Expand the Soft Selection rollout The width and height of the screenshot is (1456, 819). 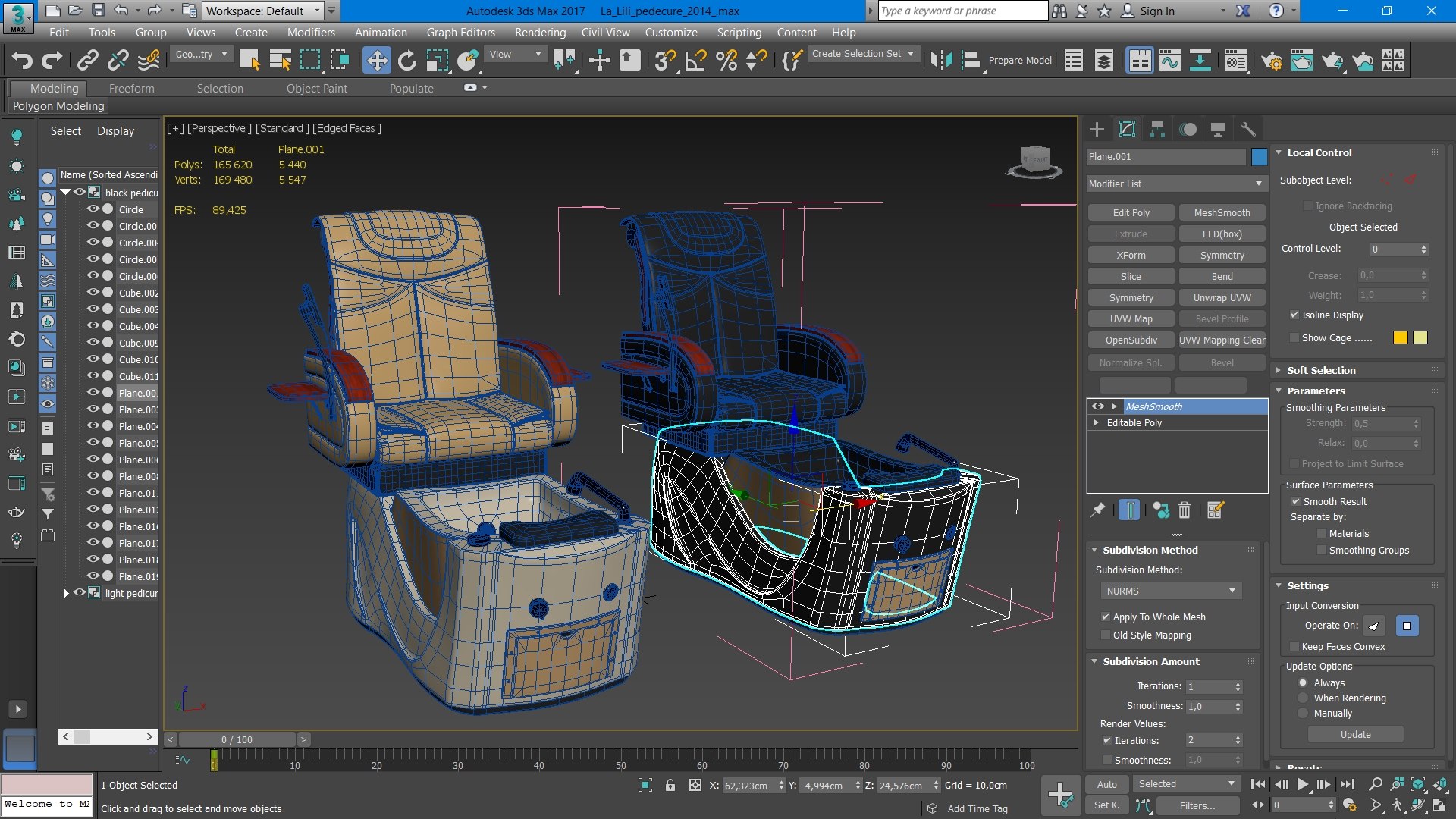click(1321, 370)
